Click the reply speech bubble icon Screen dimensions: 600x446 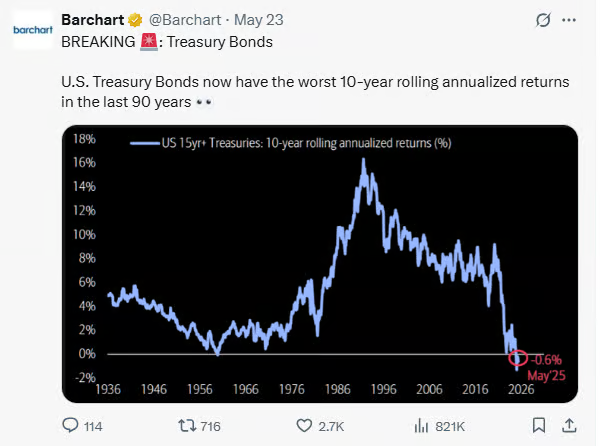point(70,425)
